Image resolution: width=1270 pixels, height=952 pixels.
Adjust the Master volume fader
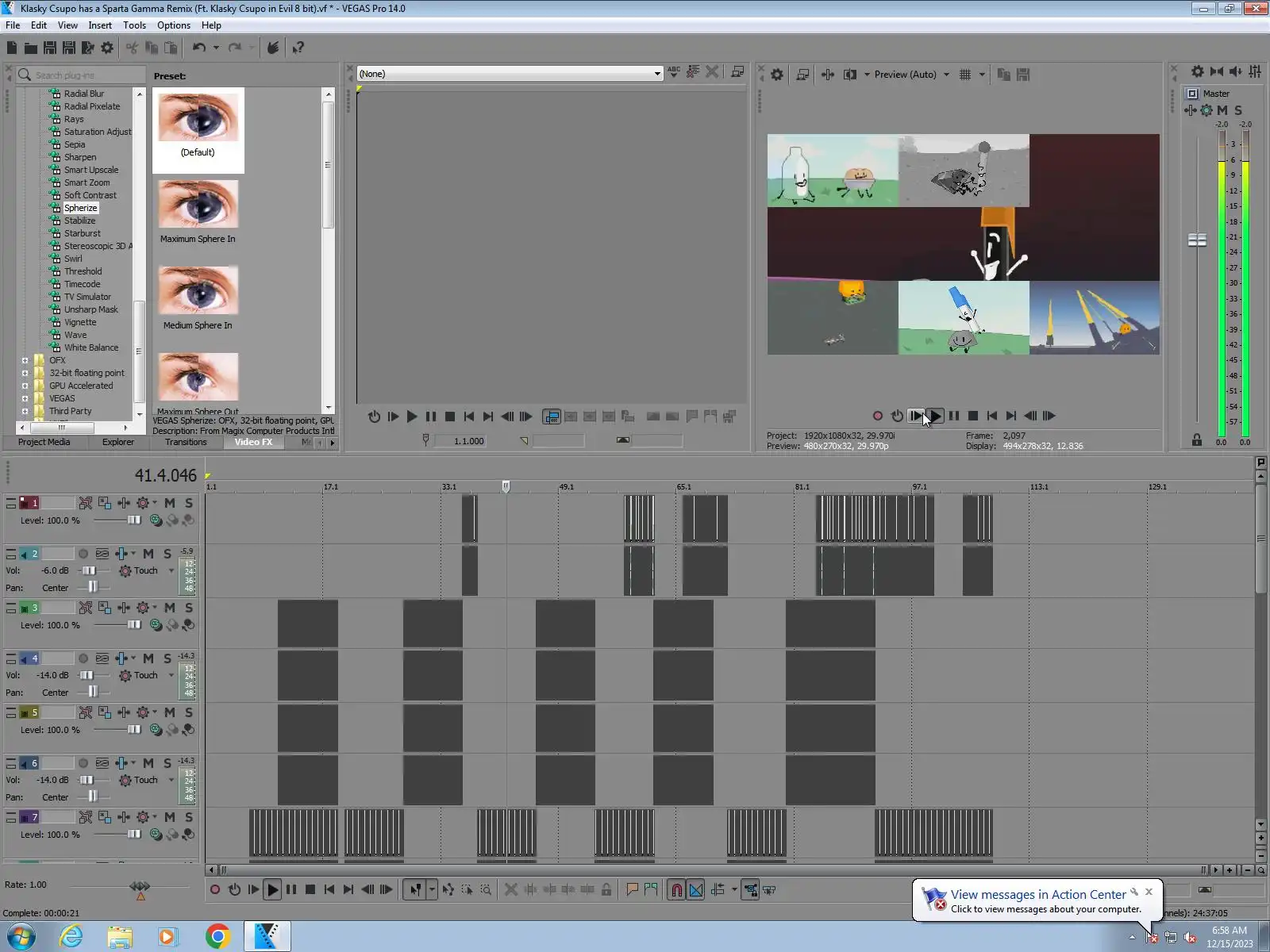1197,240
